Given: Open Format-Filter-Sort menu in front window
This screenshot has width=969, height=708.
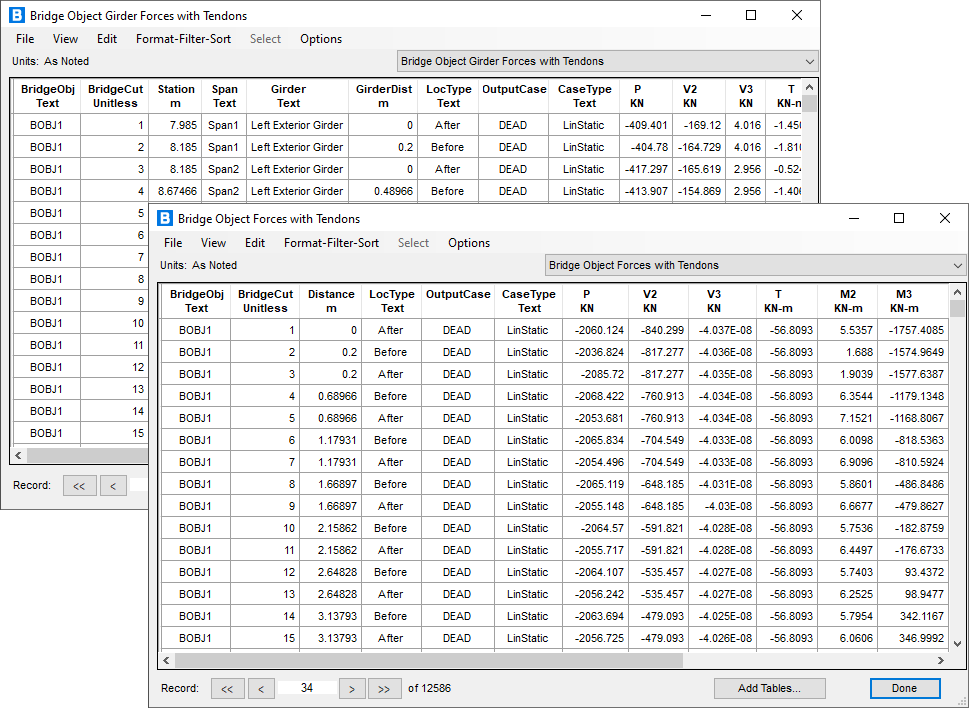Looking at the screenshot, I should (331, 243).
